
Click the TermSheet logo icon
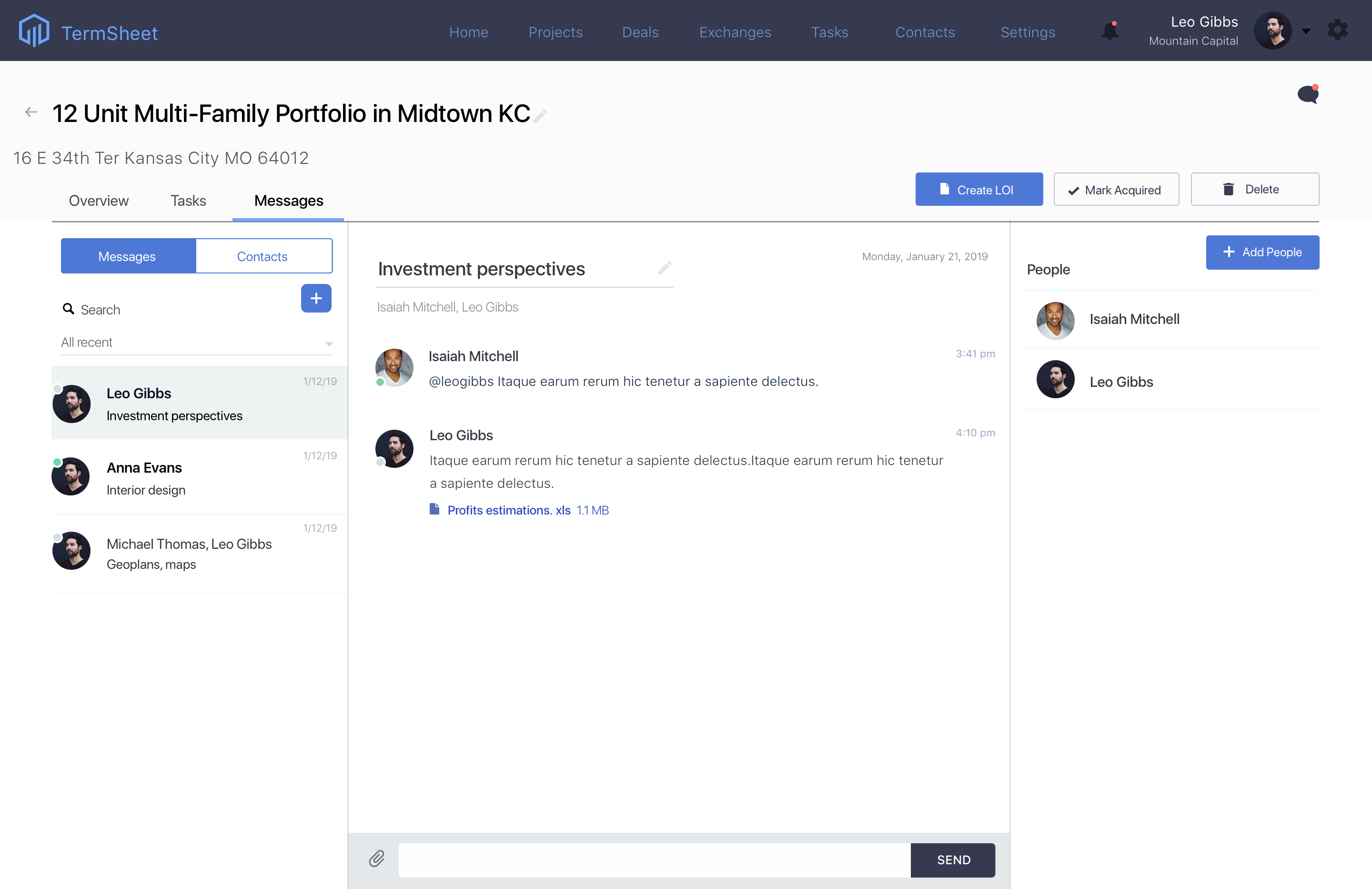33,30
